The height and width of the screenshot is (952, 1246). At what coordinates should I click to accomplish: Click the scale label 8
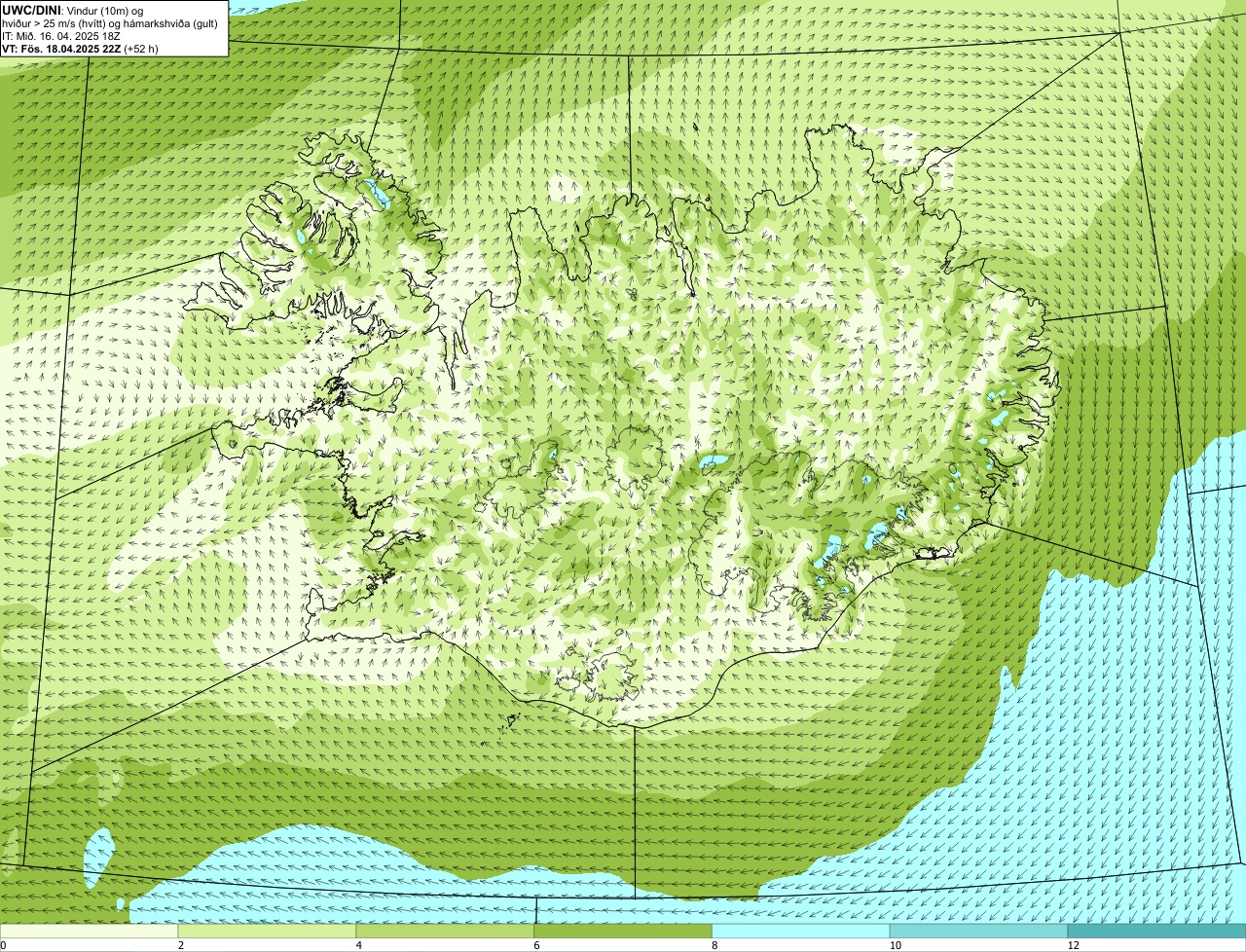coord(715,945)
